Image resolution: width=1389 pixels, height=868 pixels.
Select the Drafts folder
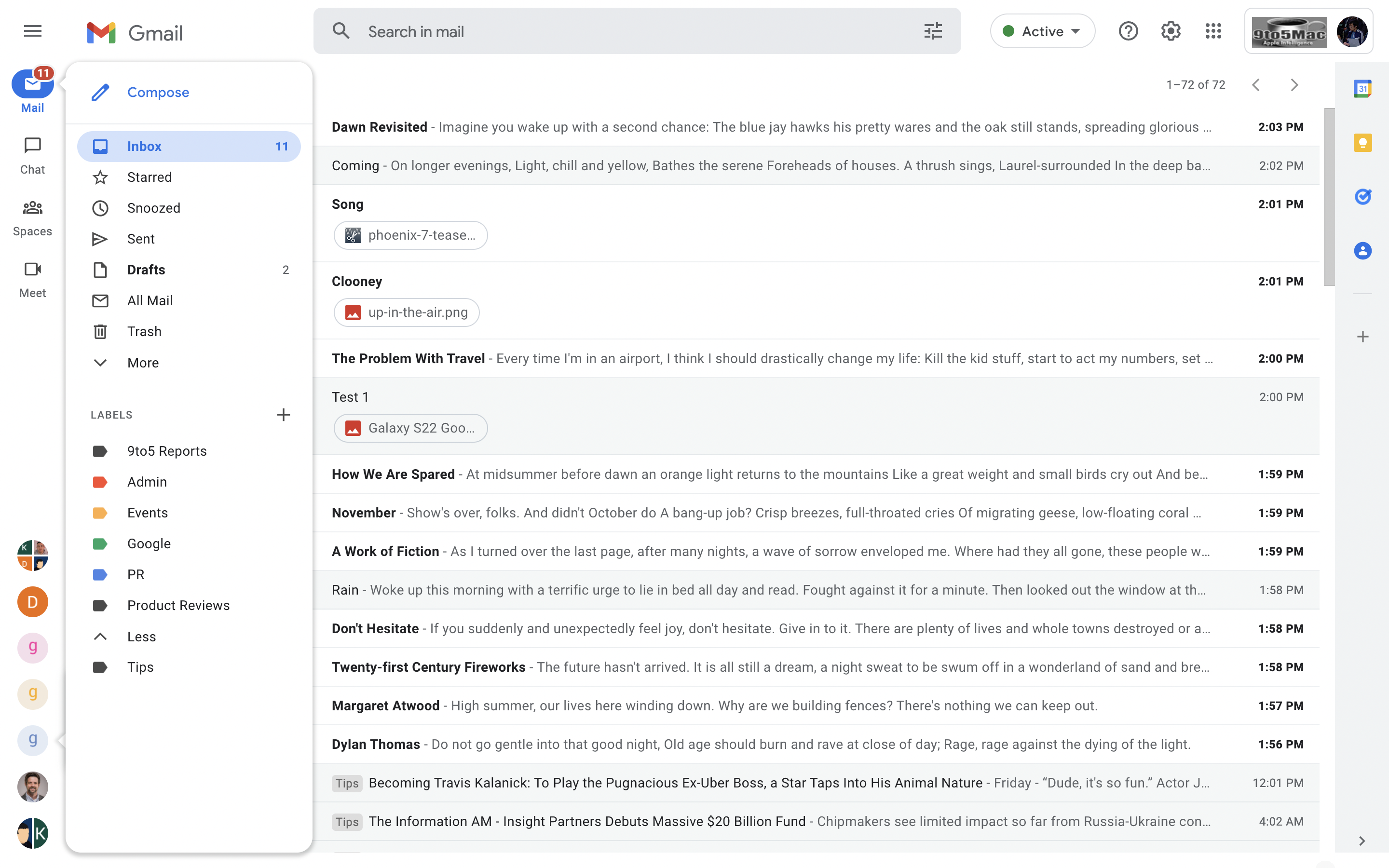[x=146, y=270]
